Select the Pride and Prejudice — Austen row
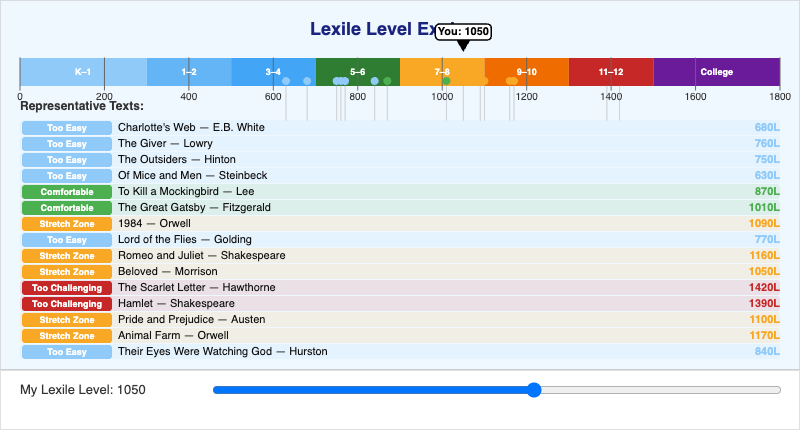 [401, 319]
